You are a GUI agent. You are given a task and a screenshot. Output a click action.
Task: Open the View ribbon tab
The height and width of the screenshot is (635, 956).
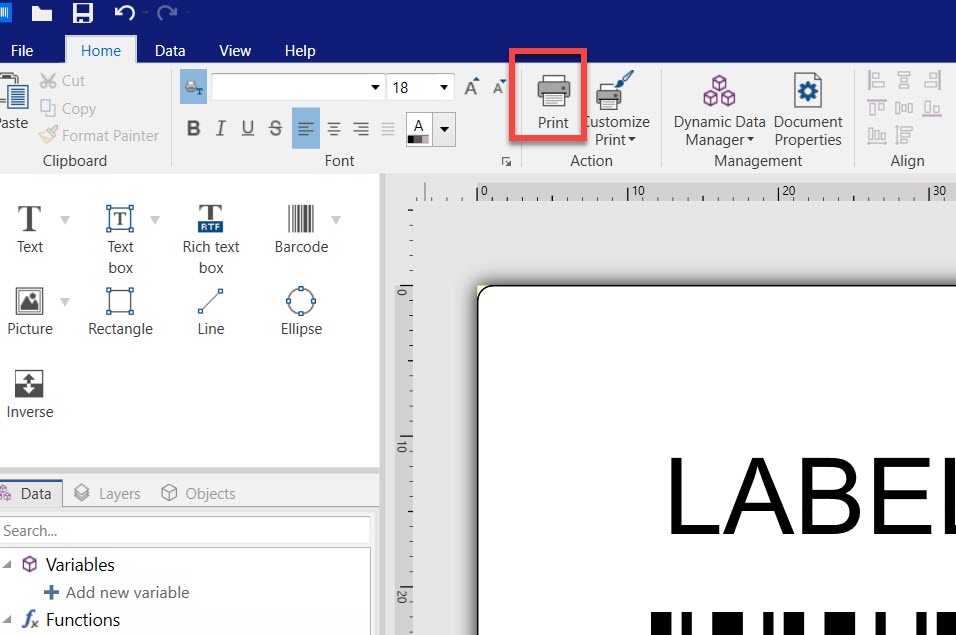pos(235,50)
